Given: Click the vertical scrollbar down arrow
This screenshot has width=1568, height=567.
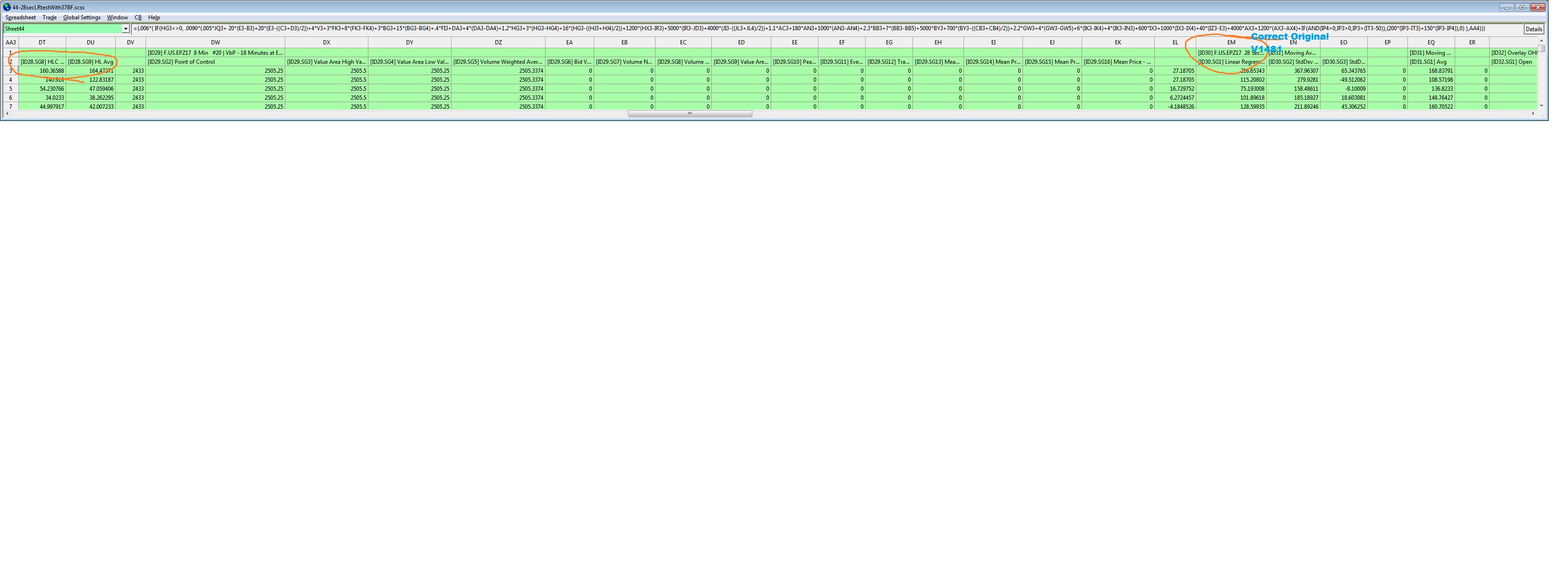Looking at the screenshot, I should [1541, 106].
